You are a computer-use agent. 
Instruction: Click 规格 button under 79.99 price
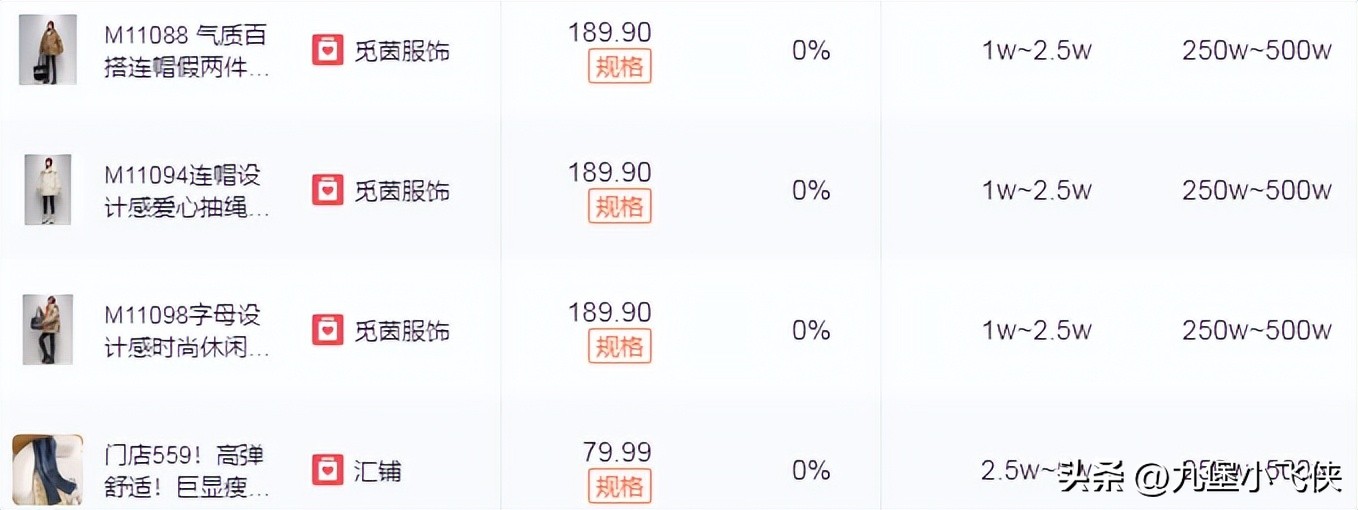click(x=619, y=487)
